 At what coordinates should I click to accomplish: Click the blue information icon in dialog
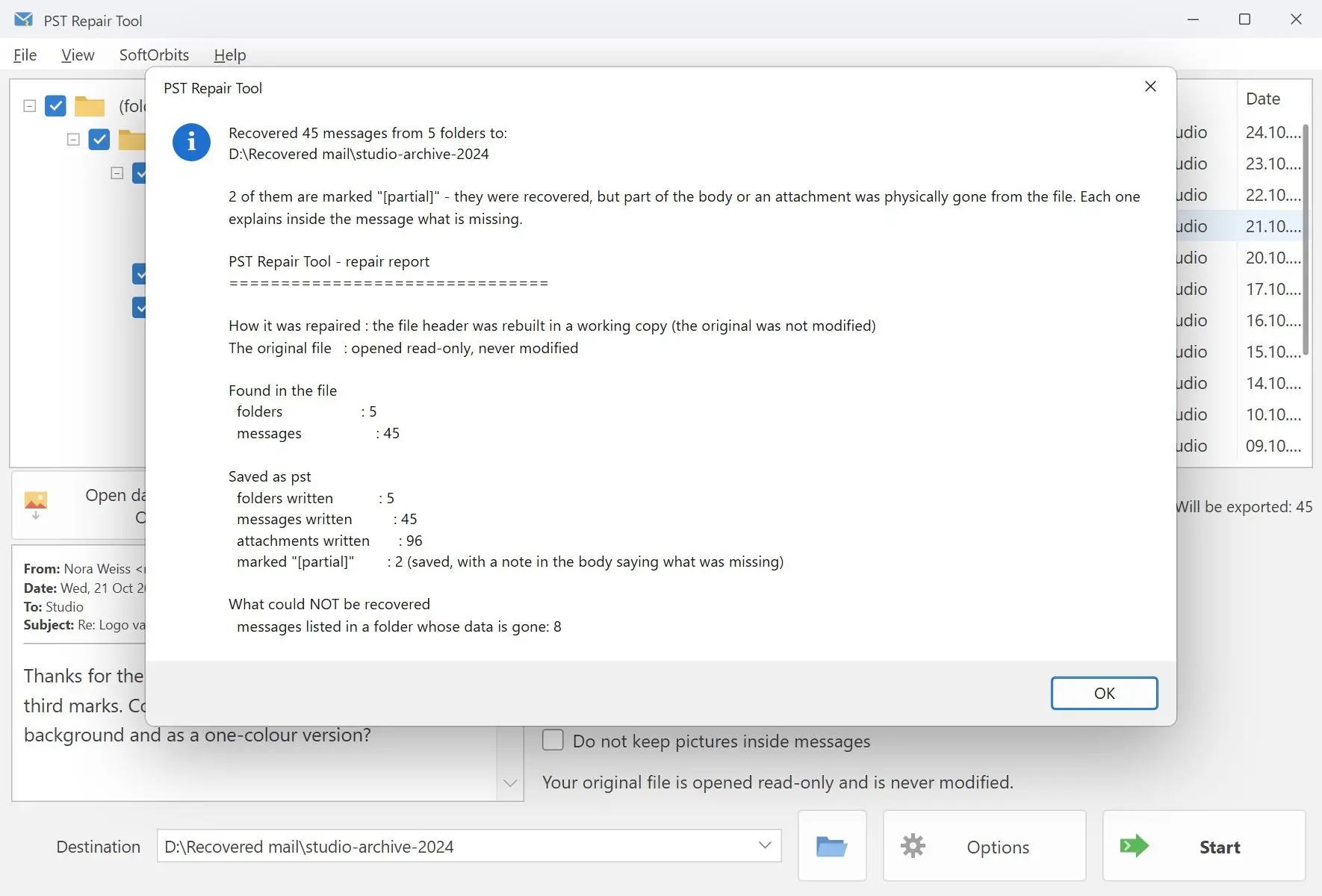click(191, 142)
